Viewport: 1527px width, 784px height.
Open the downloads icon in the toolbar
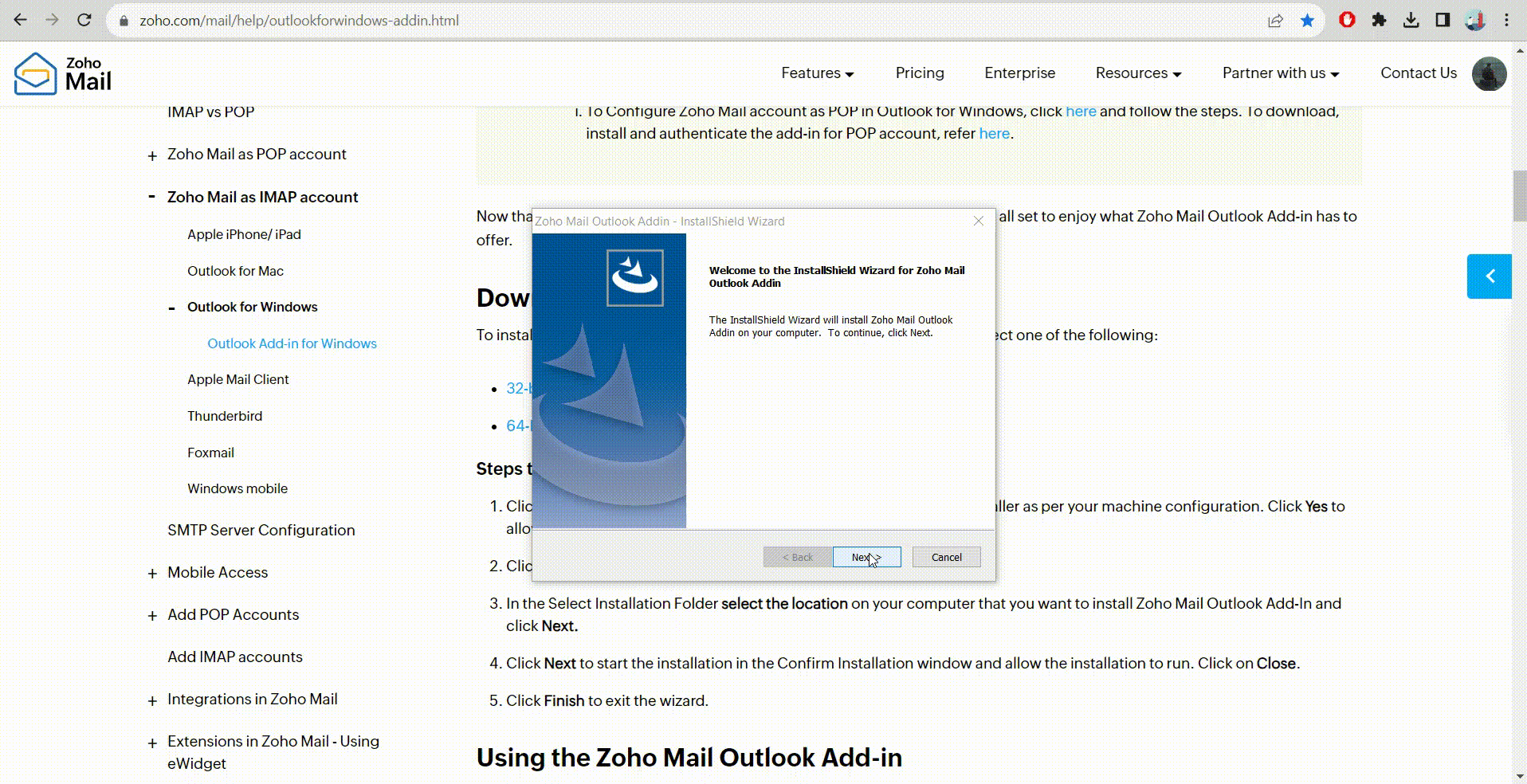tap(1411, 20)
